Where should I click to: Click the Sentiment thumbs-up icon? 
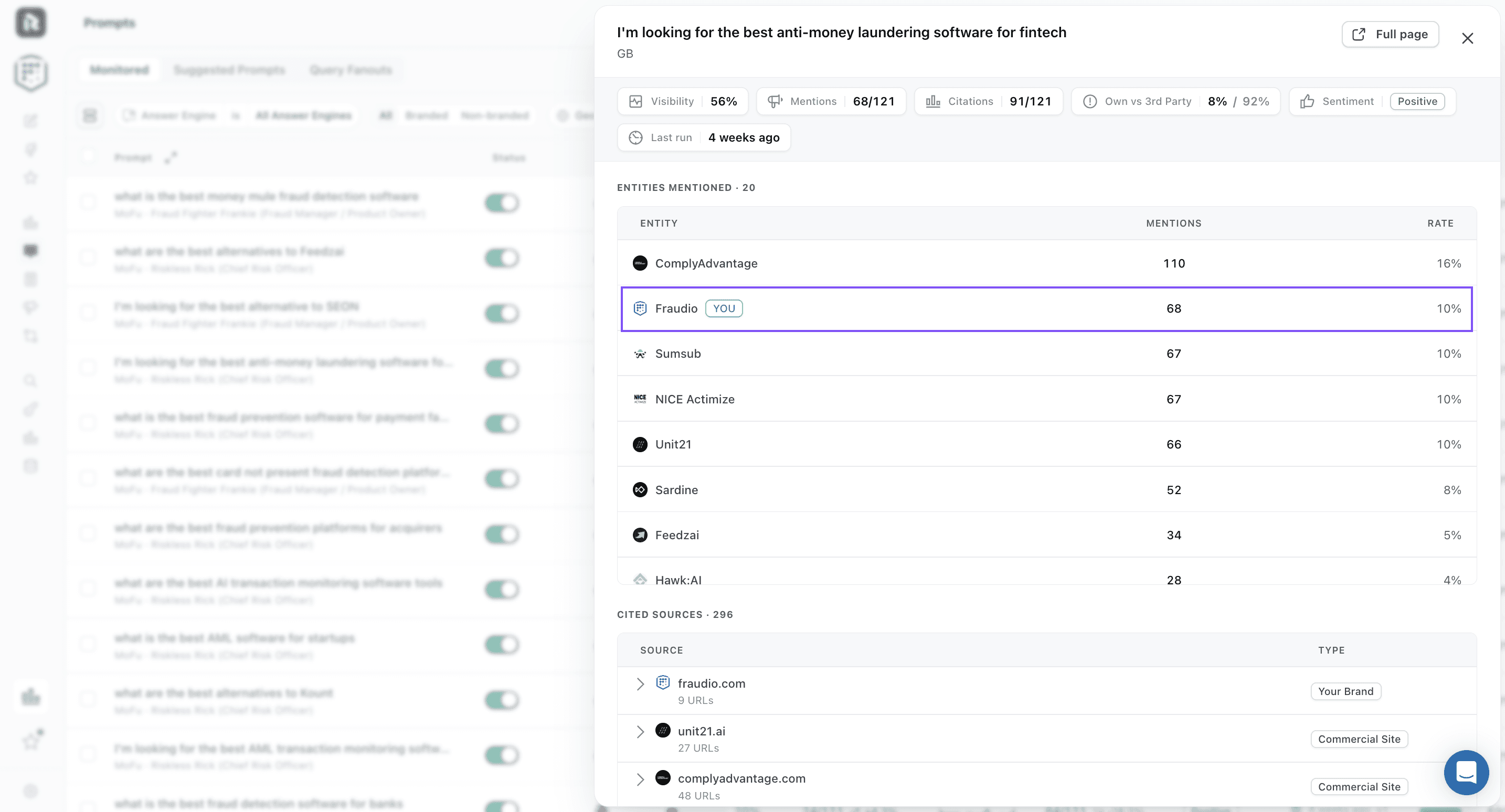(x=1307, y=102)
